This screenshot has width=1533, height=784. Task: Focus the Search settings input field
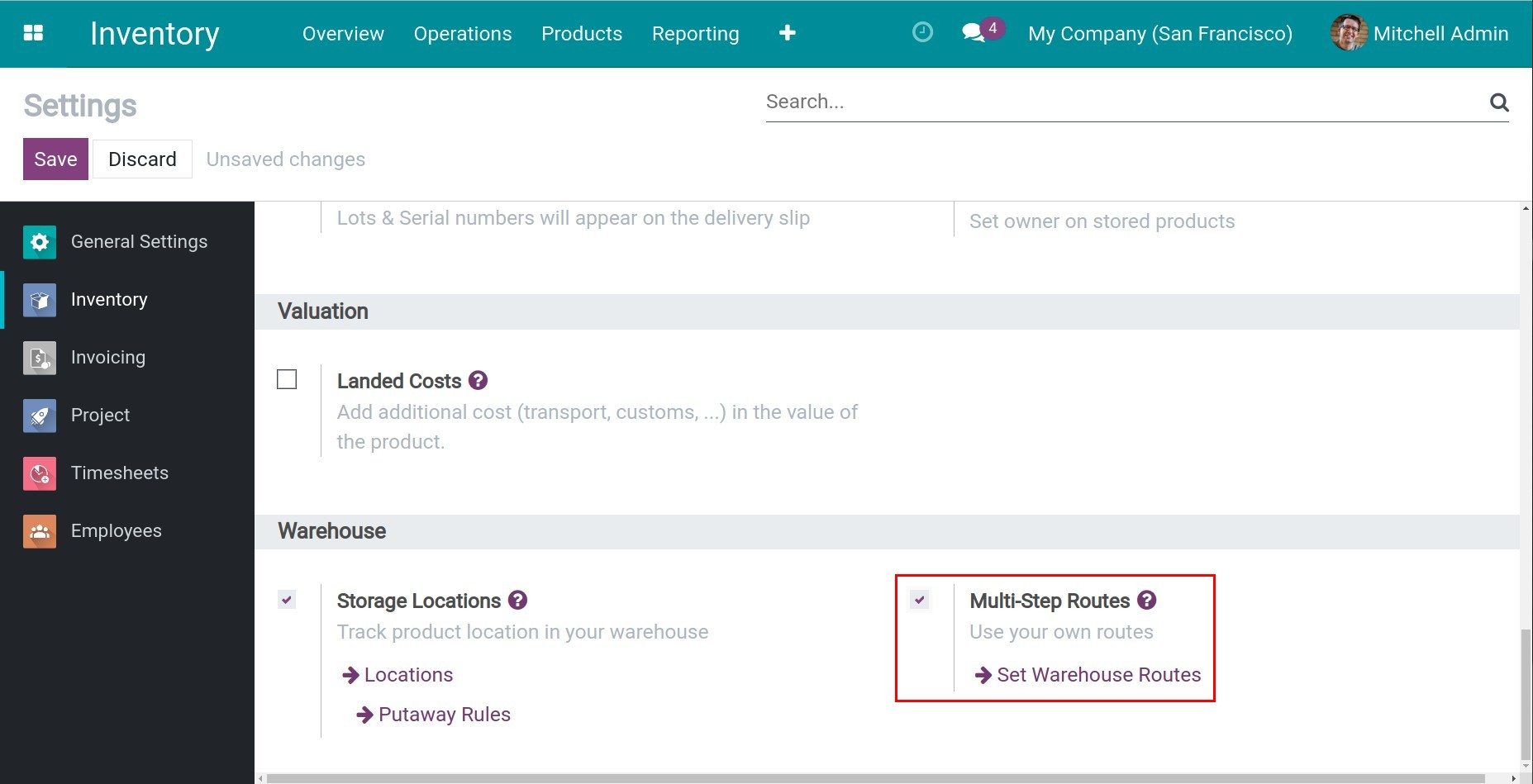pyautogui.click(x=1124, y=102)
